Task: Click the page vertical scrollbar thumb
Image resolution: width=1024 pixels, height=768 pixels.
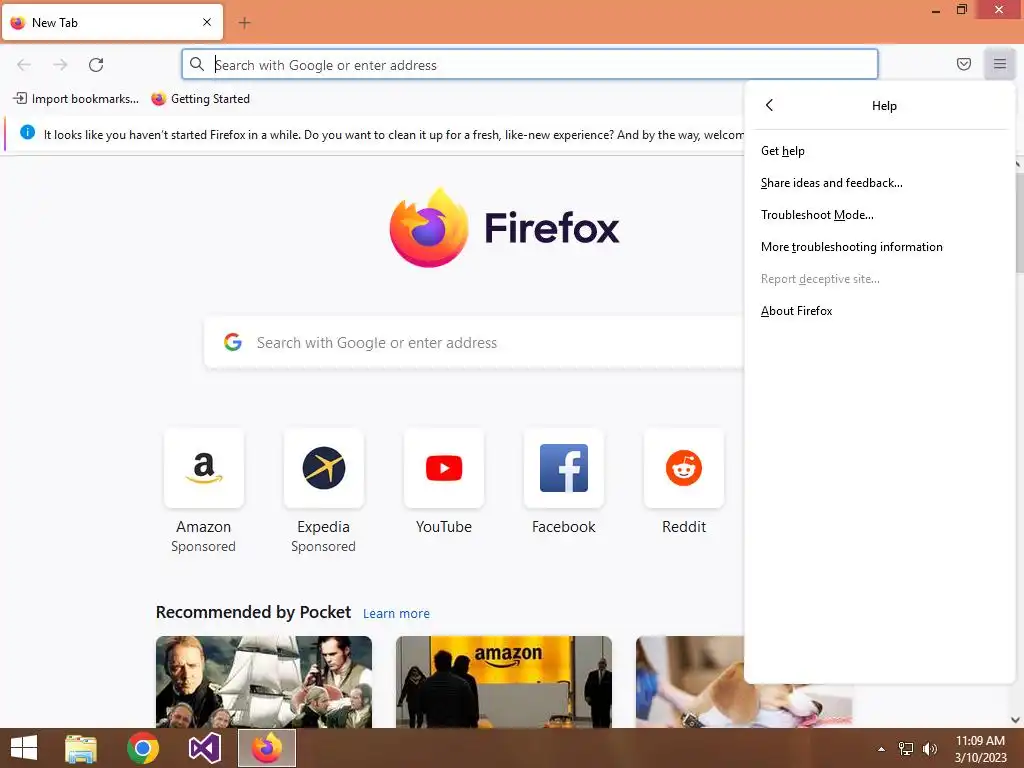Action: (x=1019, y=223)
